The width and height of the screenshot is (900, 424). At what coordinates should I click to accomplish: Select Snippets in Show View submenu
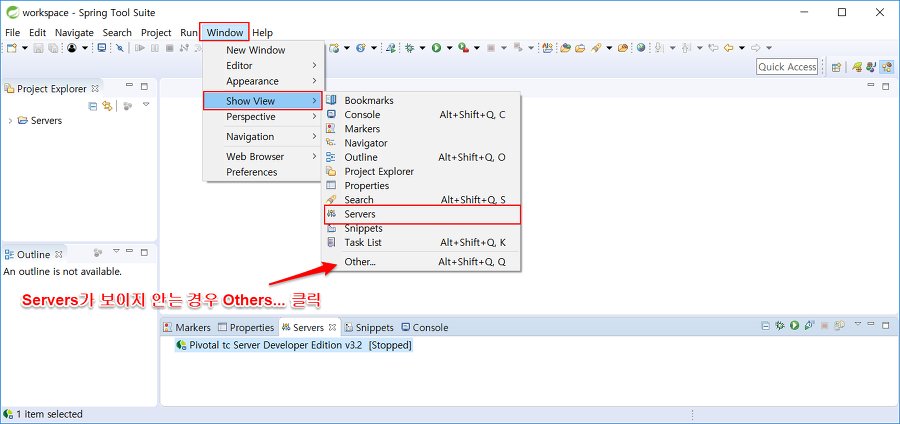[422, 228]
